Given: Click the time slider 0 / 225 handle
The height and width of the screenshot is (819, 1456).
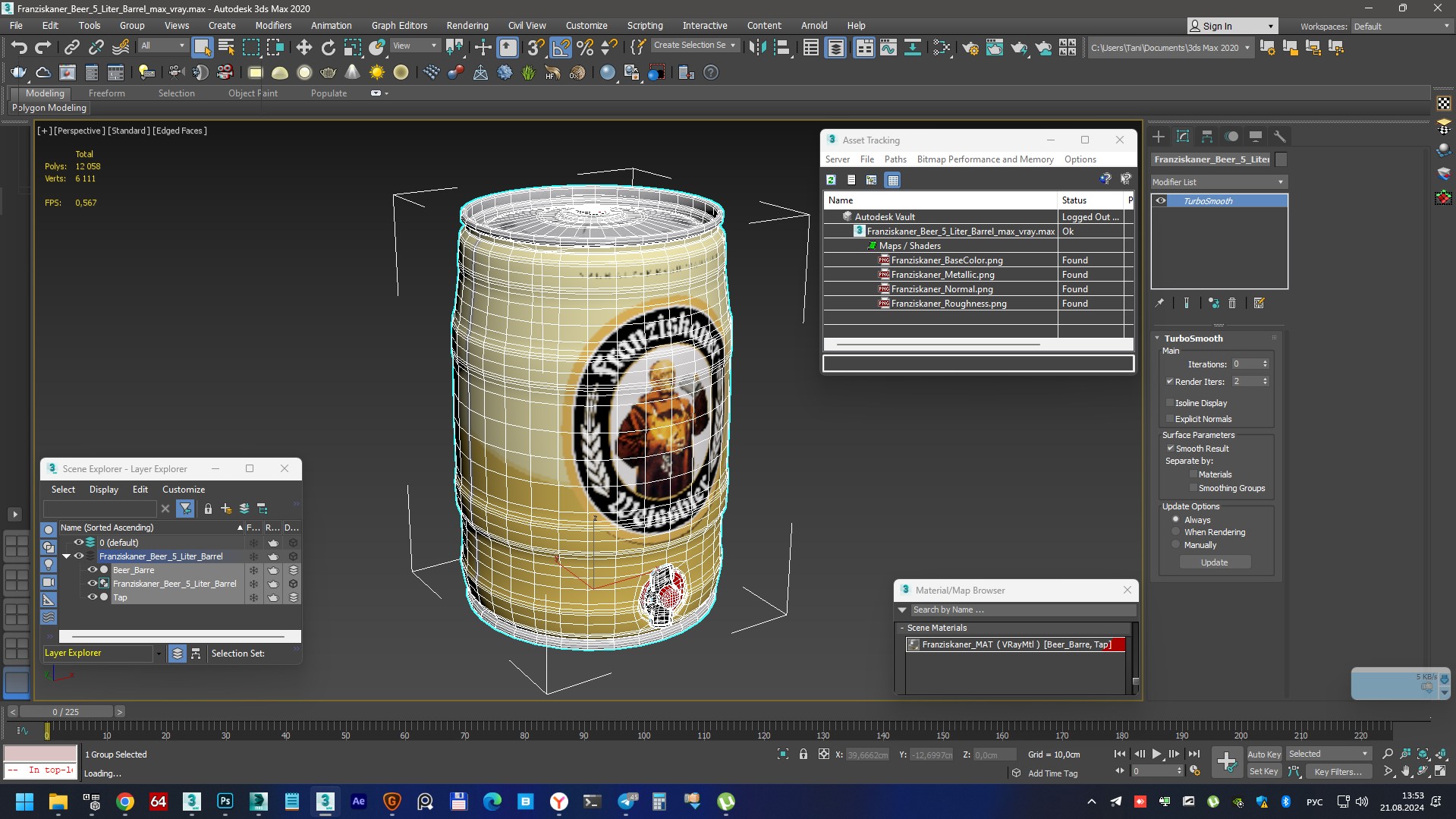Looking at the screenshot, I should point(66,711).
